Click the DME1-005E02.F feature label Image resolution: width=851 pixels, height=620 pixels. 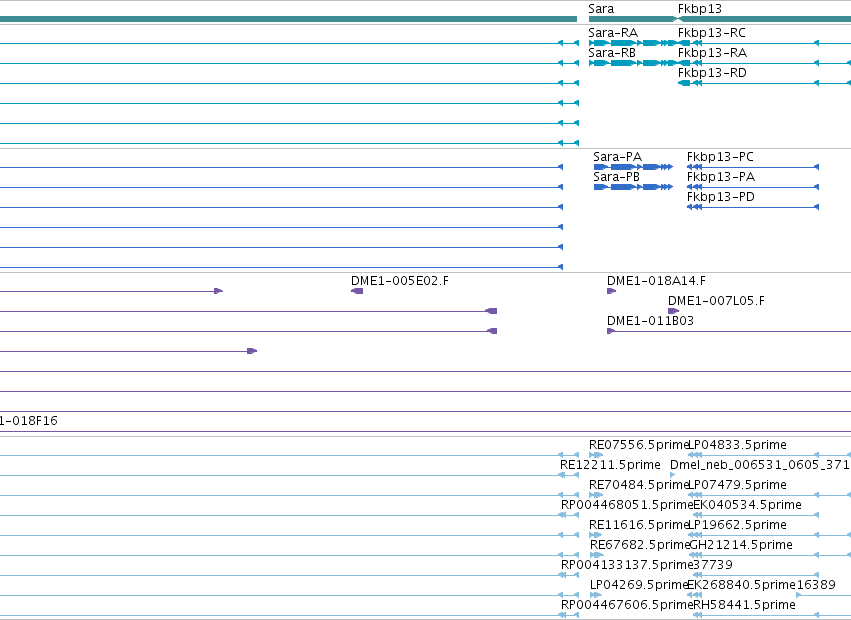pos(399,281)
